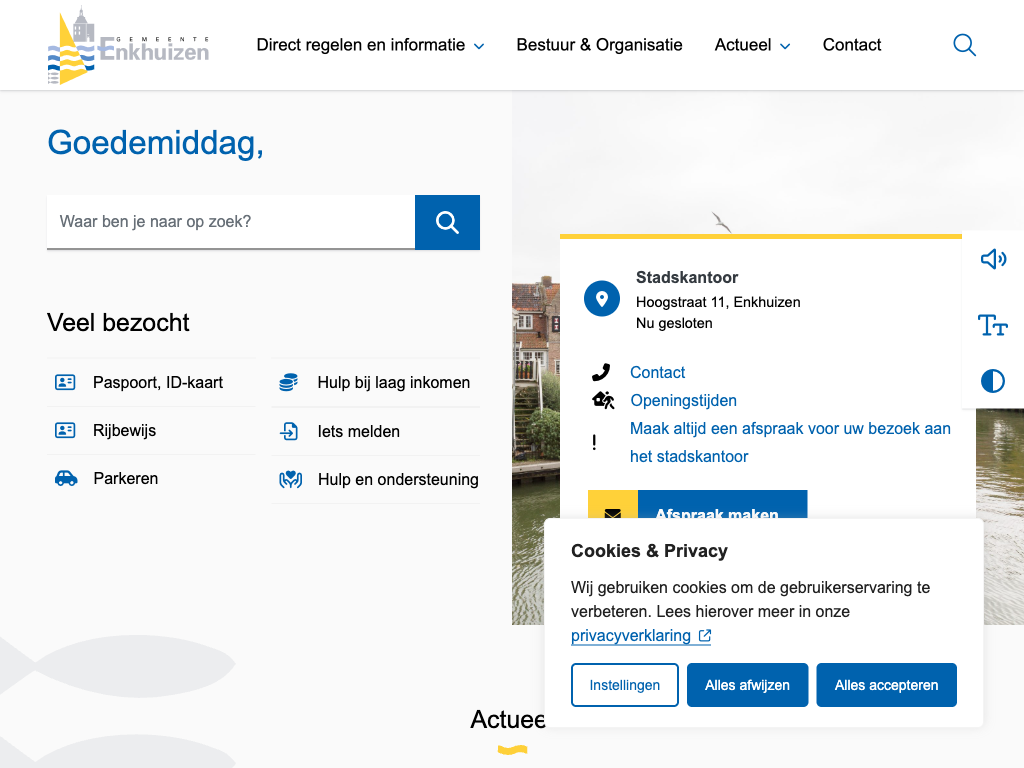Open cookie Instellingen
Viewport: 1024px width, 768px height.
pyautogui.click(x=624, y=685)
